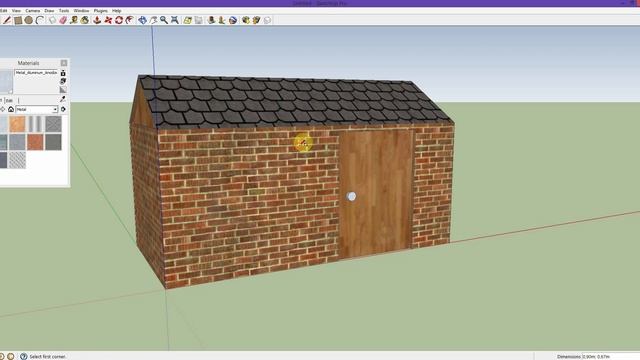The image size is (640, 360).
Task: Click the In Model home icon
Action: (x=11, y=109)
